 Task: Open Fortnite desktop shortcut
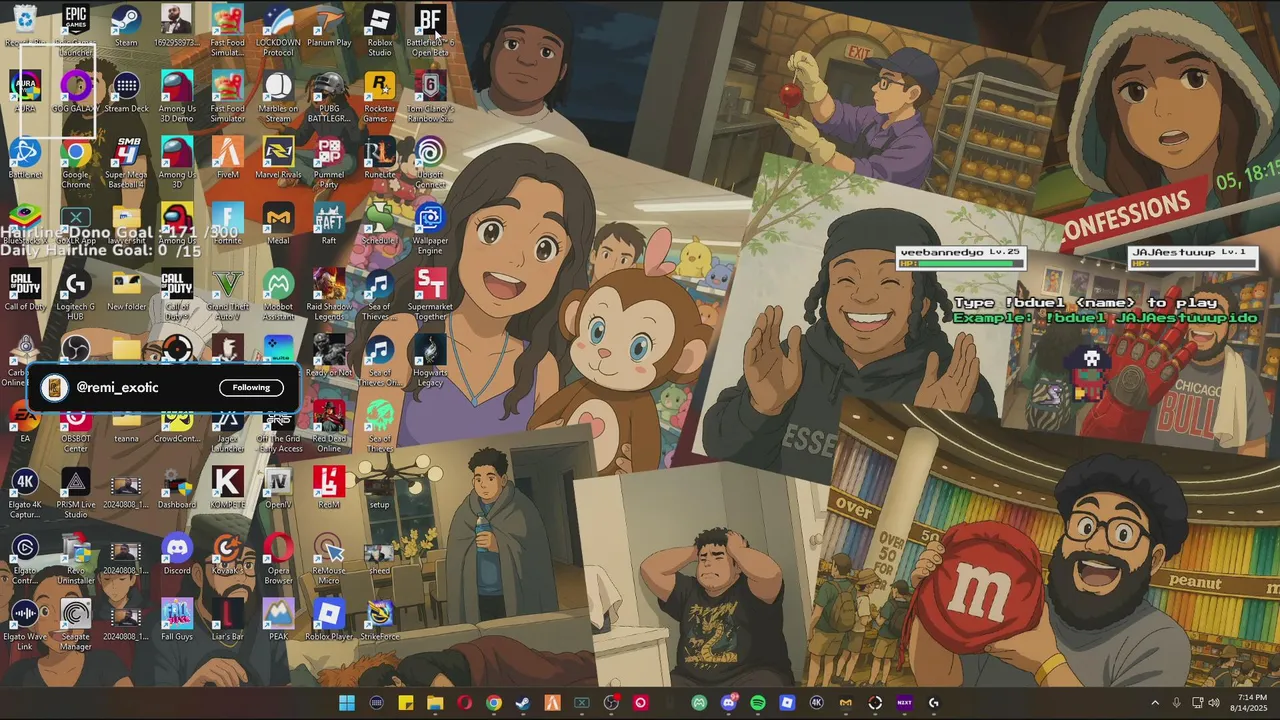point(228,224)
